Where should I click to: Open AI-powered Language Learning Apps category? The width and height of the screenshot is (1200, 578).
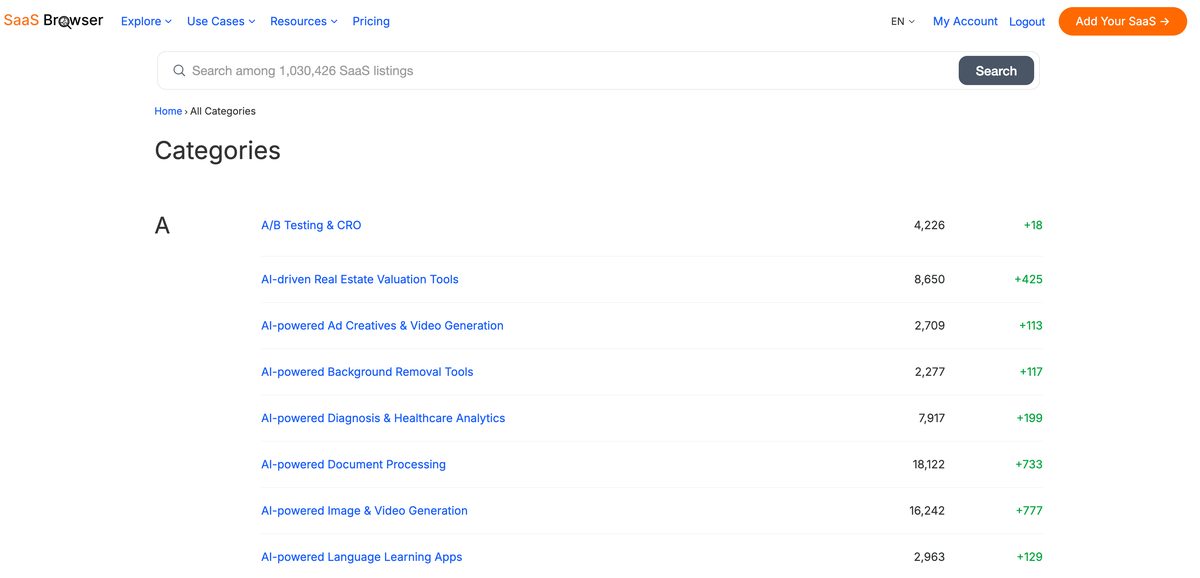[361, 556]
